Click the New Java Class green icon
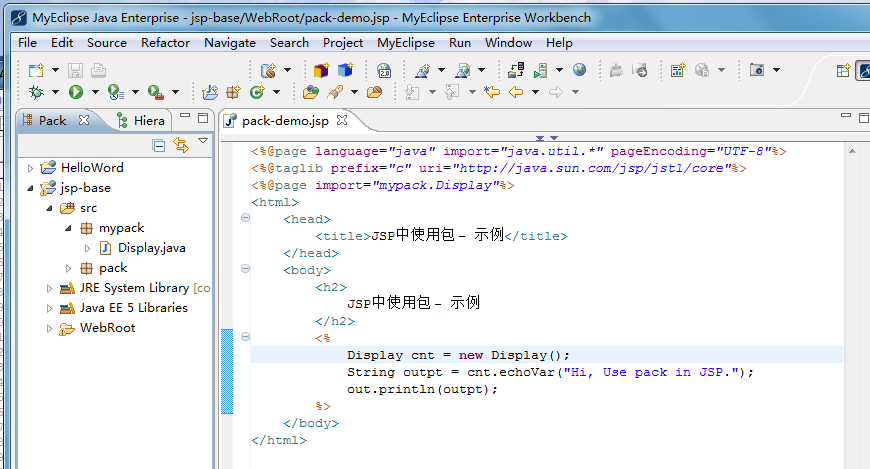The width and height of the screenshot is (870, 469). coord(257,92)
